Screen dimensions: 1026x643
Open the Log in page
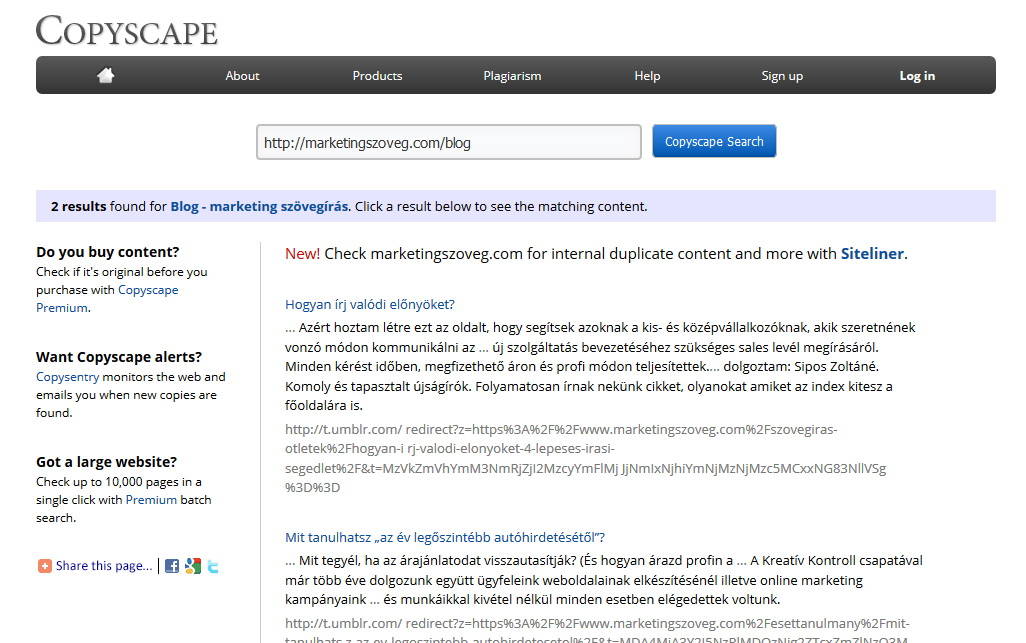(917, 76)
